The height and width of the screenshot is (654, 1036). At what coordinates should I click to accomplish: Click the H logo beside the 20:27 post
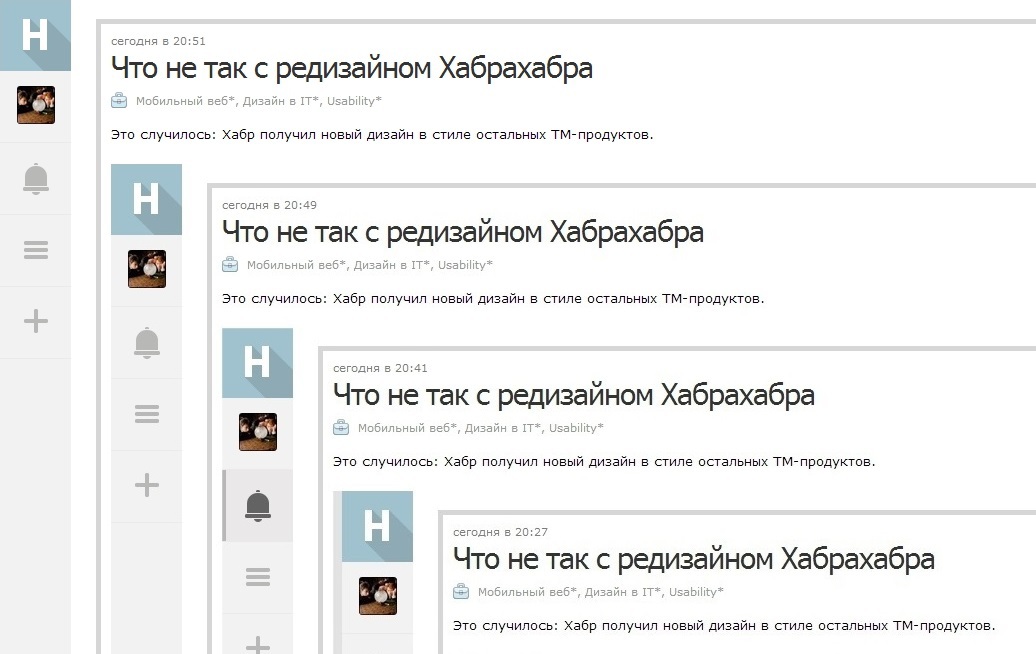(377, 527)
